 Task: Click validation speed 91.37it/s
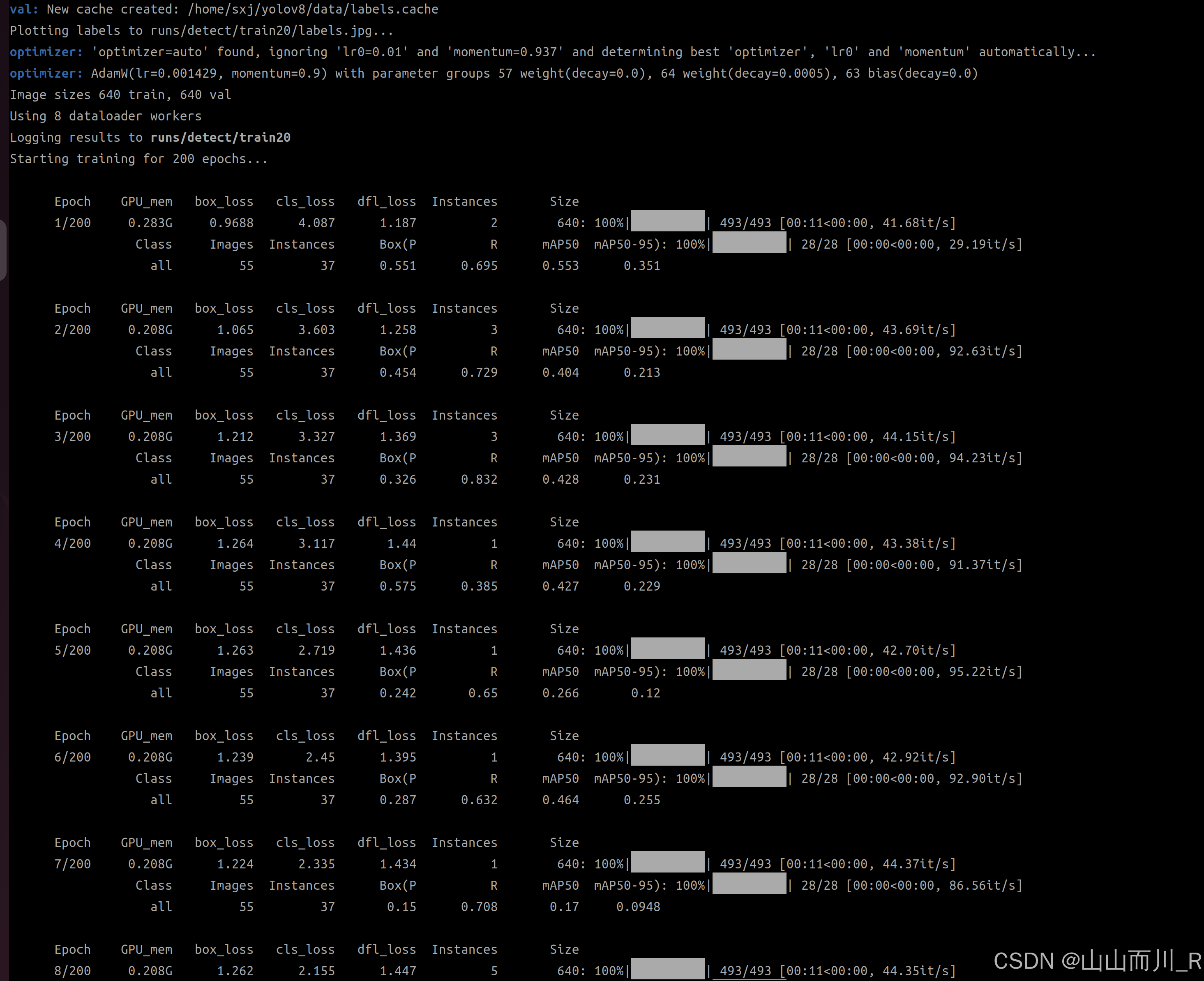[982, 565]
